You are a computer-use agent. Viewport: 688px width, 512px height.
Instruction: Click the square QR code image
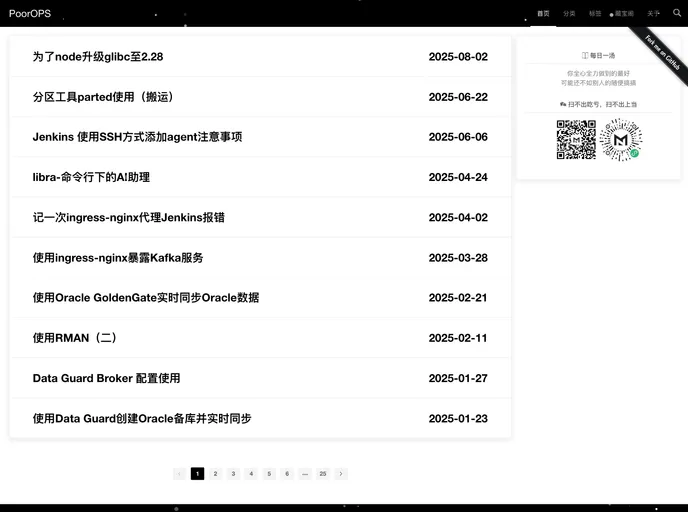point(577,140)
